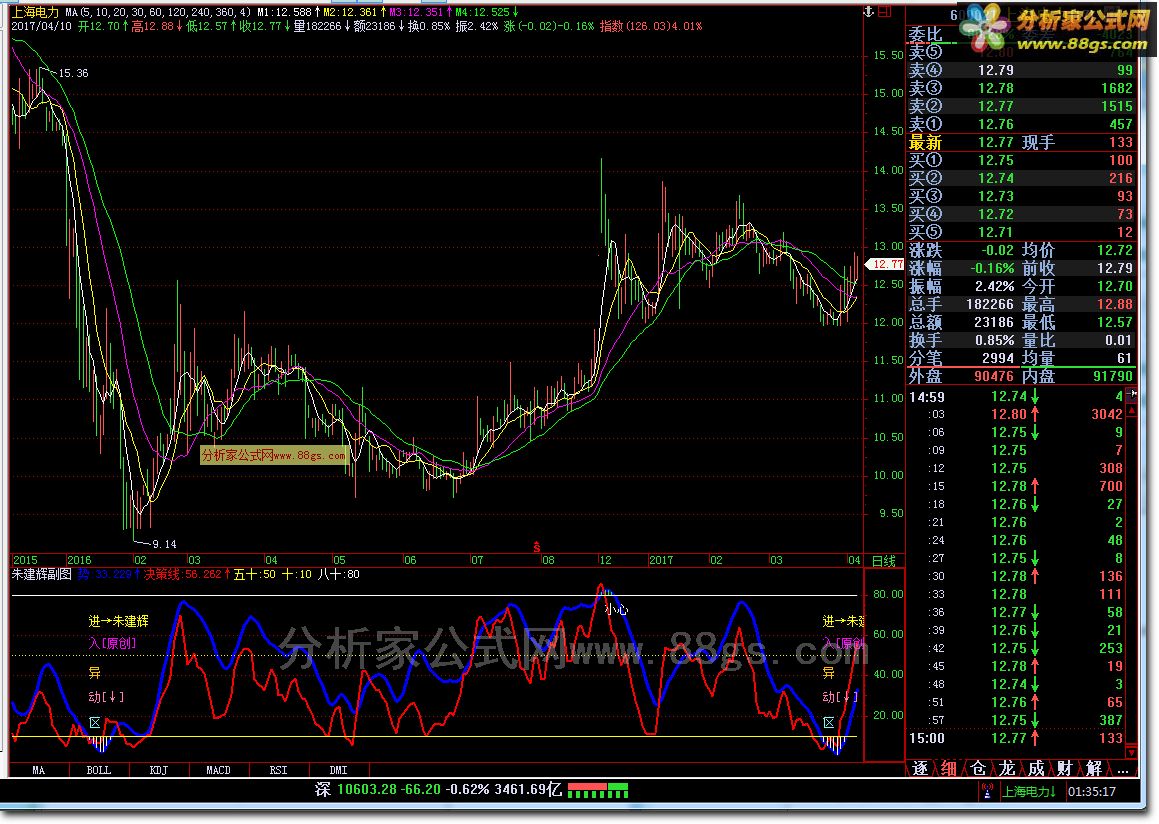
Task: Click the 总手 value 182266
Action: (990, 304)
